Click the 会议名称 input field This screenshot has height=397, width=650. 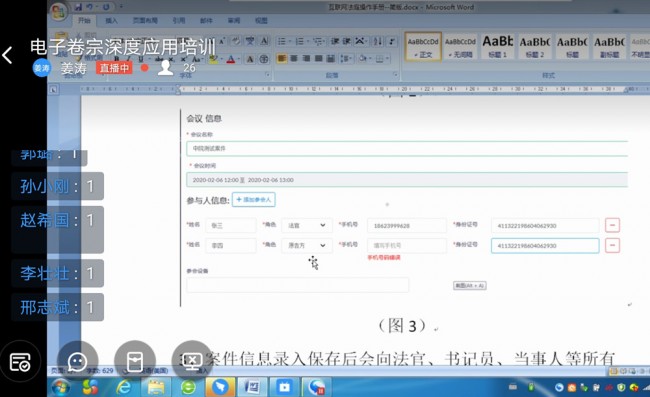click(407, 148)
